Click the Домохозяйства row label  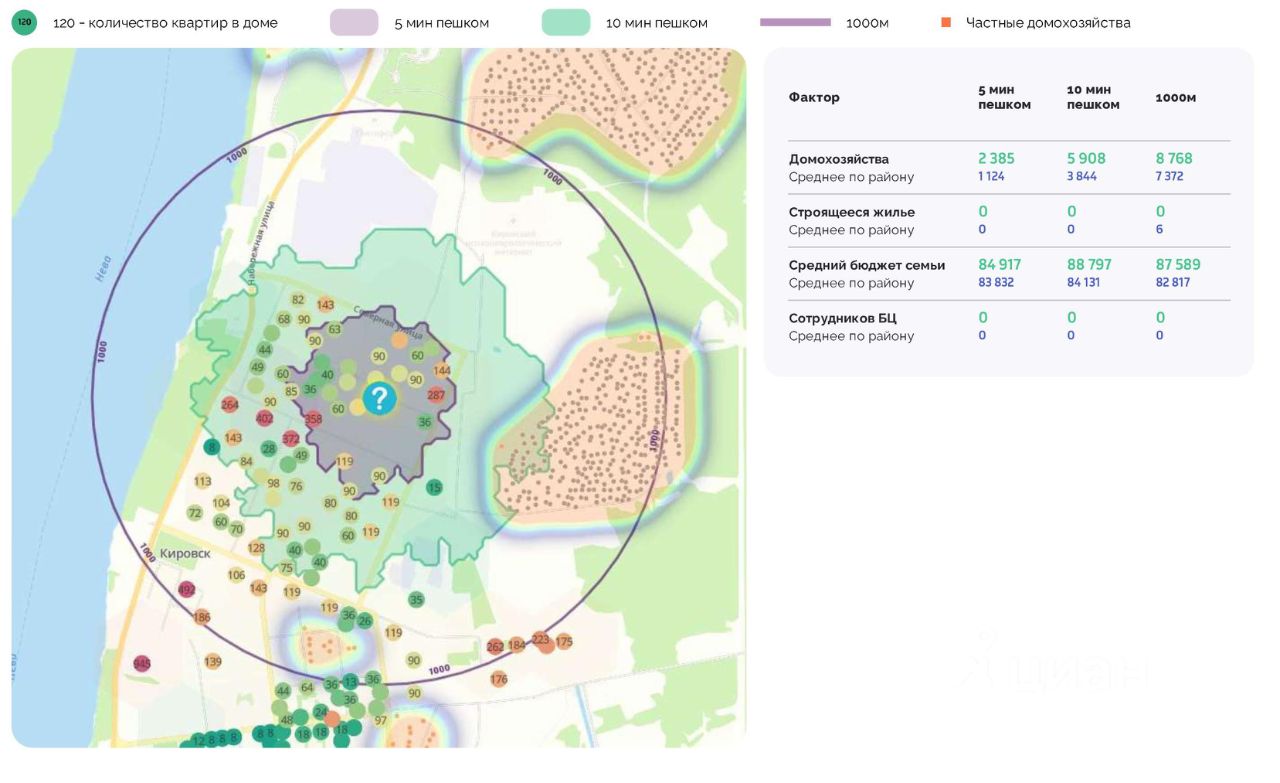point(838,159)
